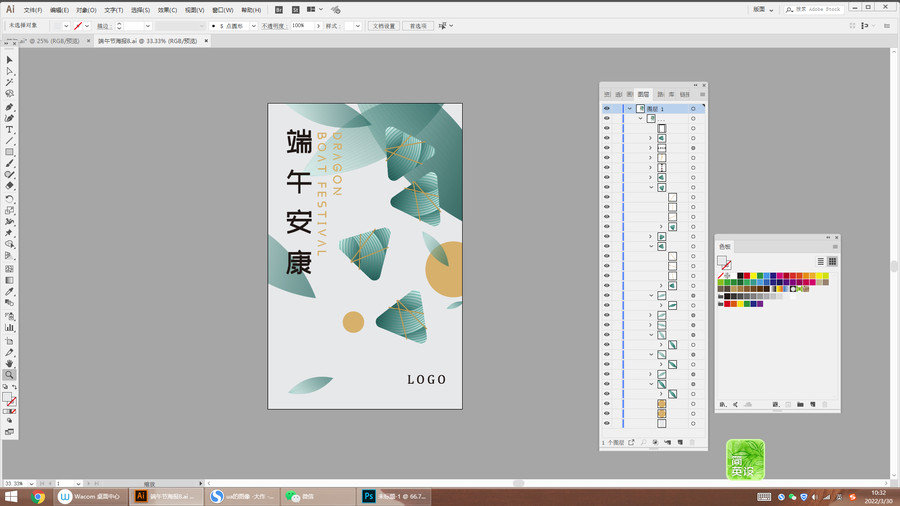Click the opacity 100% input field
The height and width of the screenshot is (506, 900).
click(302, 26)
